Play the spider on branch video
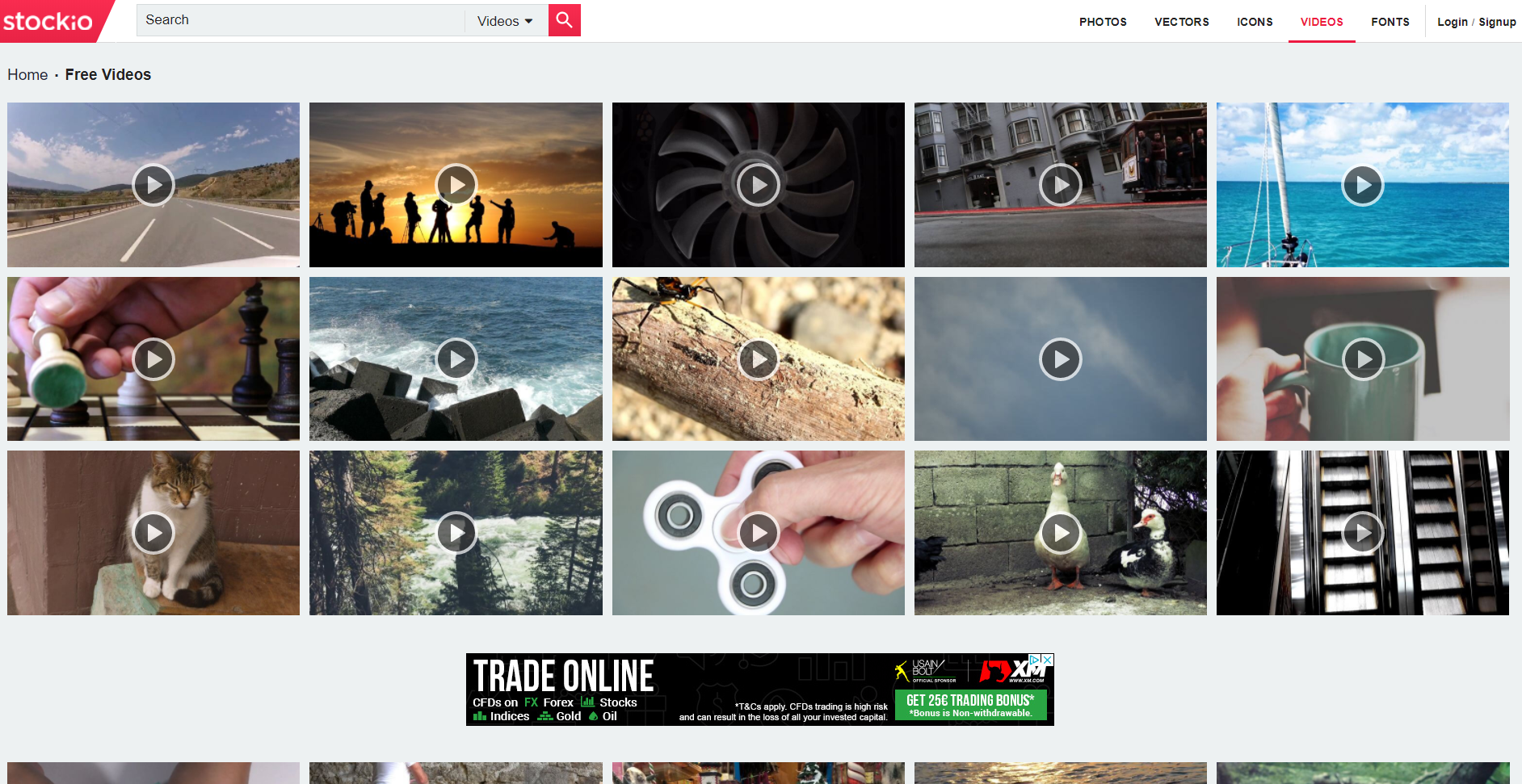Viewport: 1522px width, 784px height. 758,359
